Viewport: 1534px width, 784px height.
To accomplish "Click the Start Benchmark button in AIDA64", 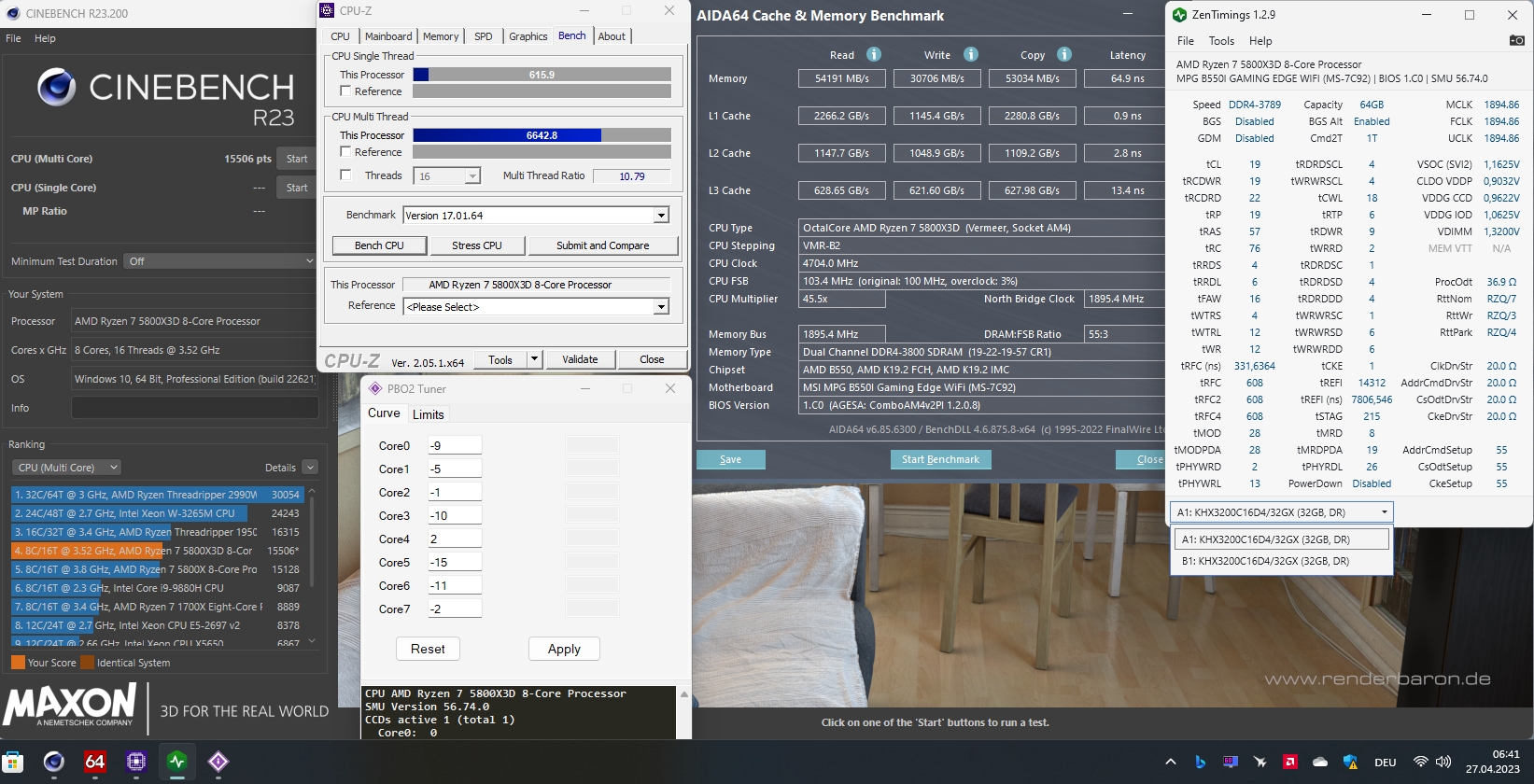I will tap(940, 459).
